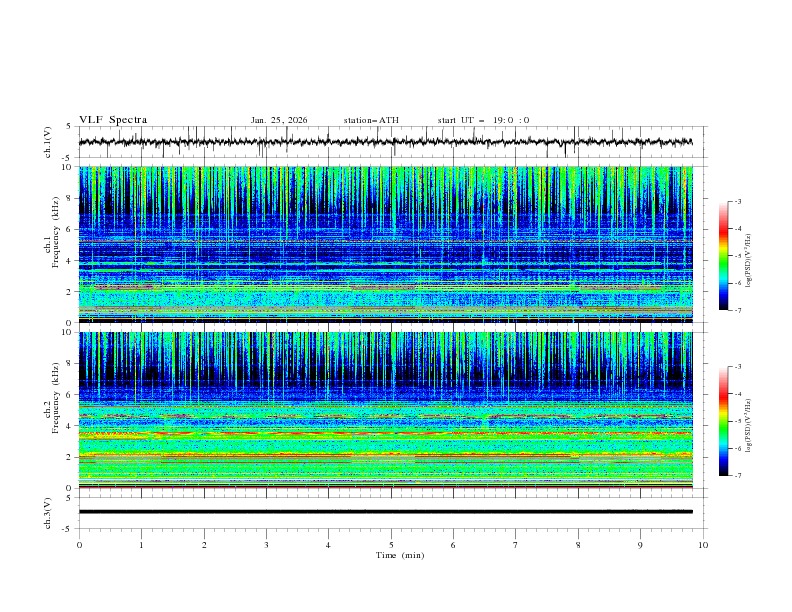Select the date "Jan. 25, 2026"
792x612 pixels.
(x=279, y=120)
